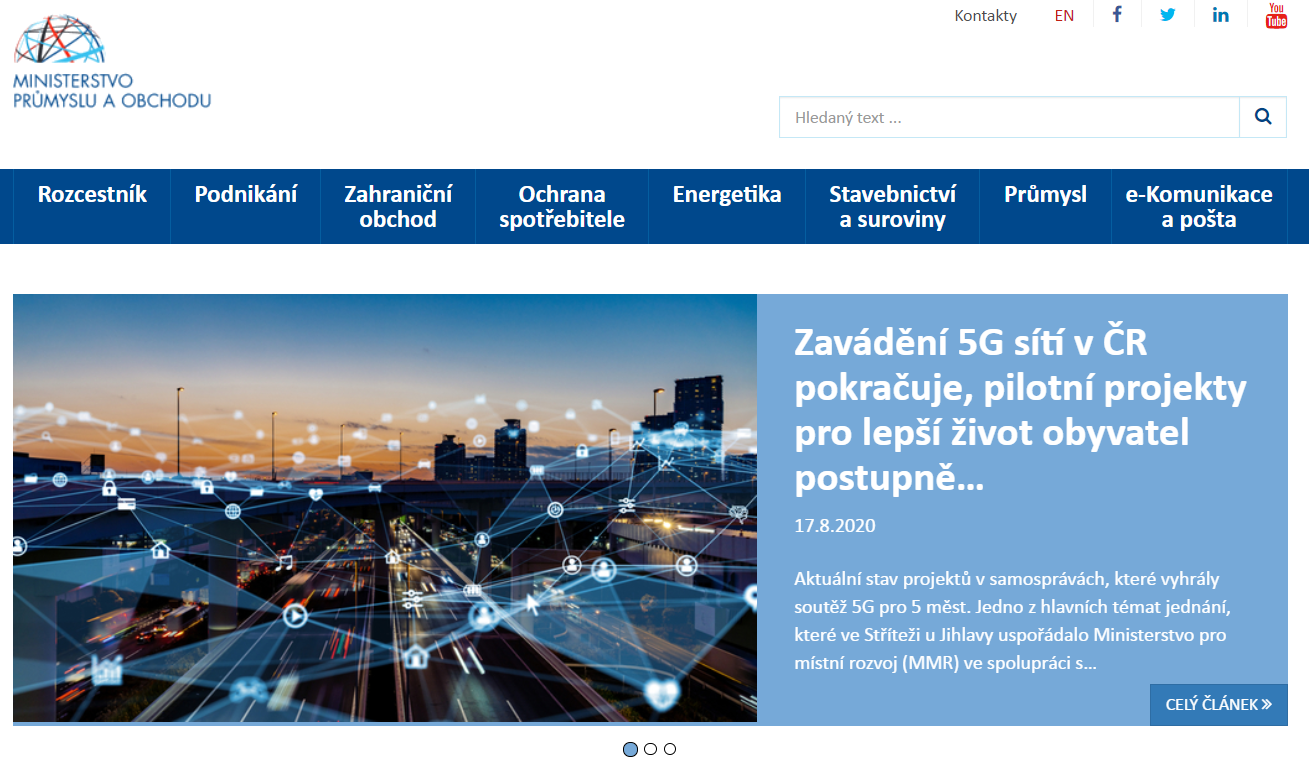Click the magnifier search button
The width and height of the screenshot is (1309, 771).
pyautogui.click(x=1263, y=117)
